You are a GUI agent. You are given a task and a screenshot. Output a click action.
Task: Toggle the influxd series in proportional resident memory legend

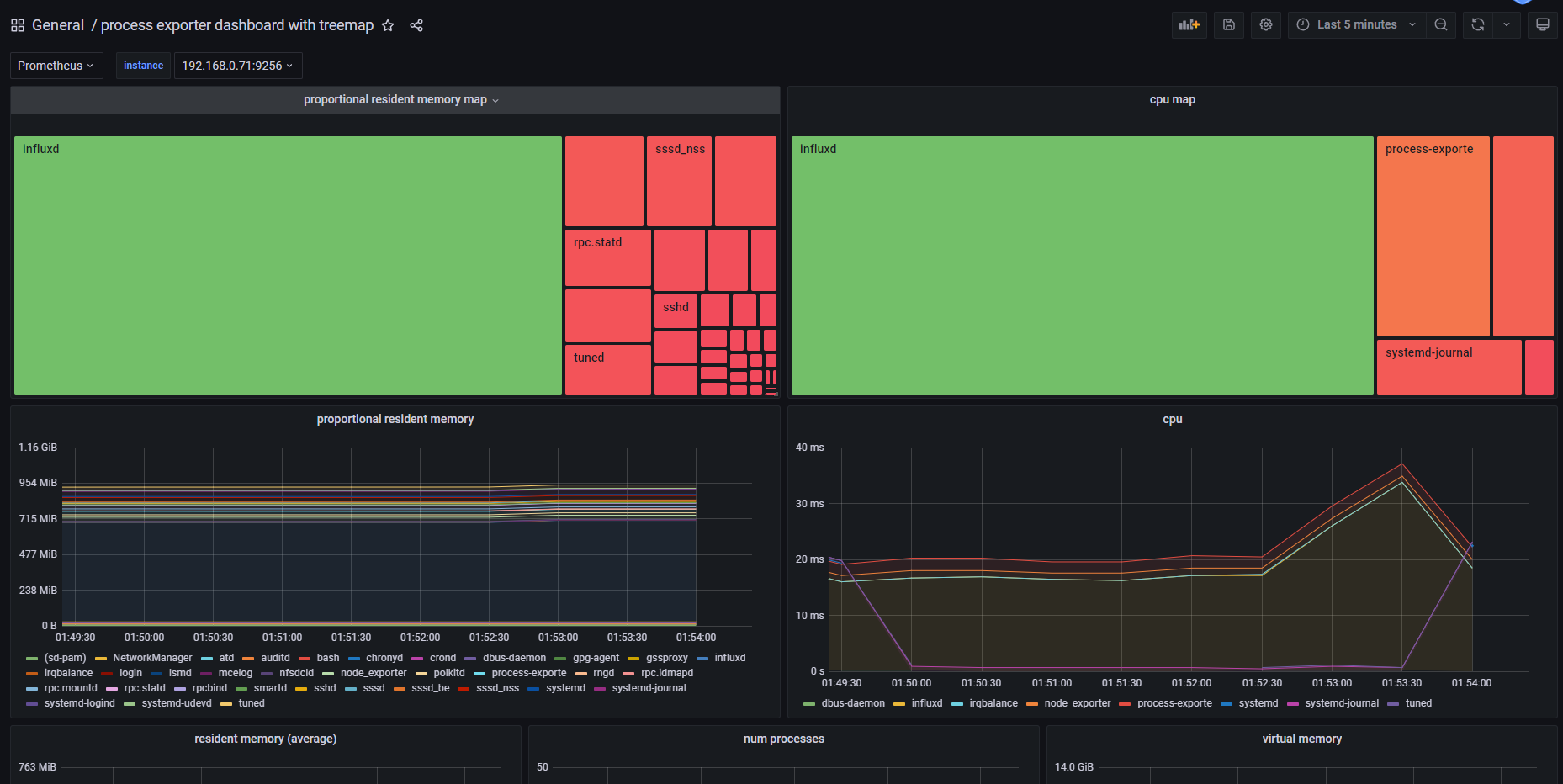tap(730, 657)
